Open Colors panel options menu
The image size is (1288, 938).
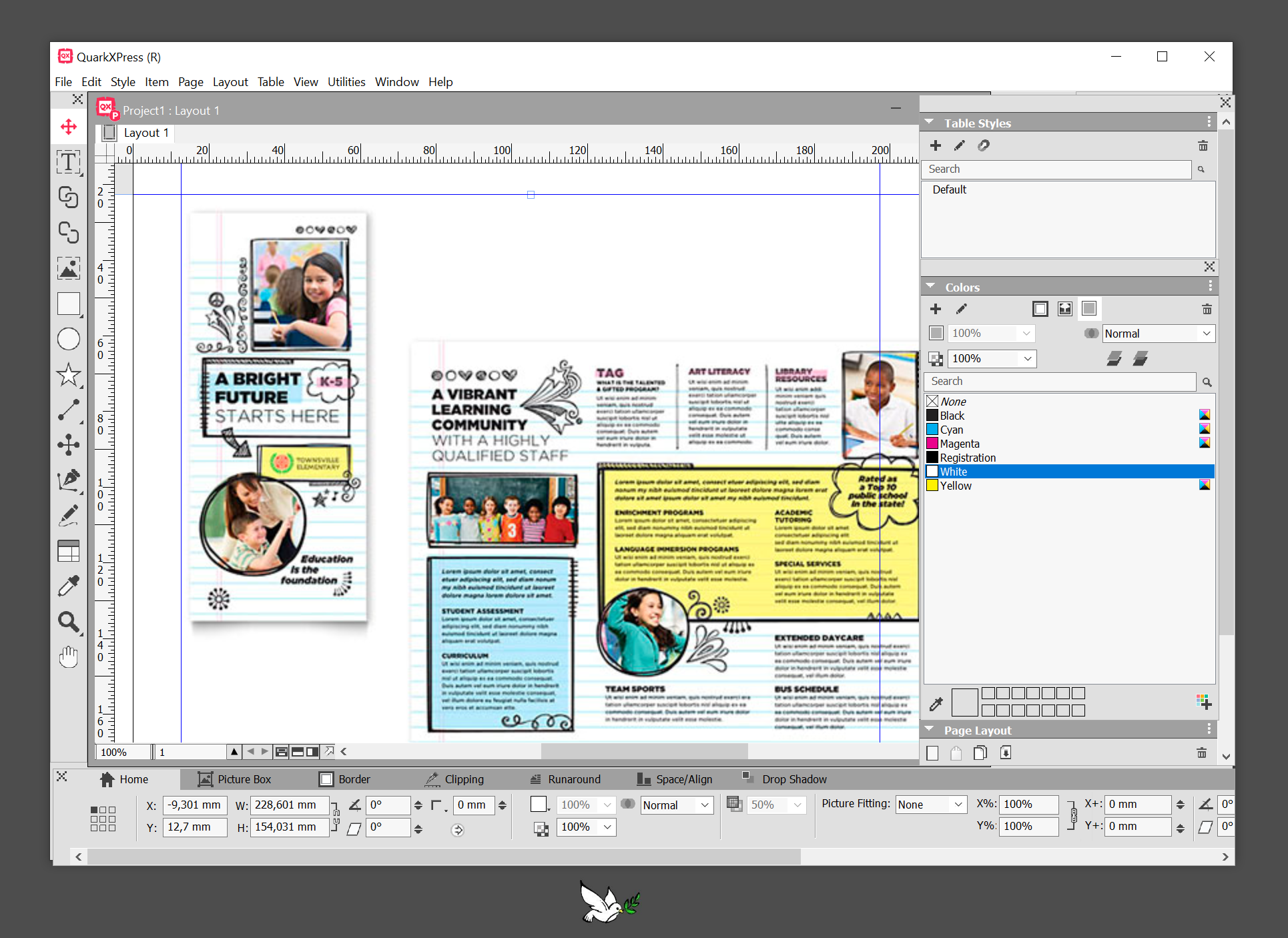click(1210, 286)
